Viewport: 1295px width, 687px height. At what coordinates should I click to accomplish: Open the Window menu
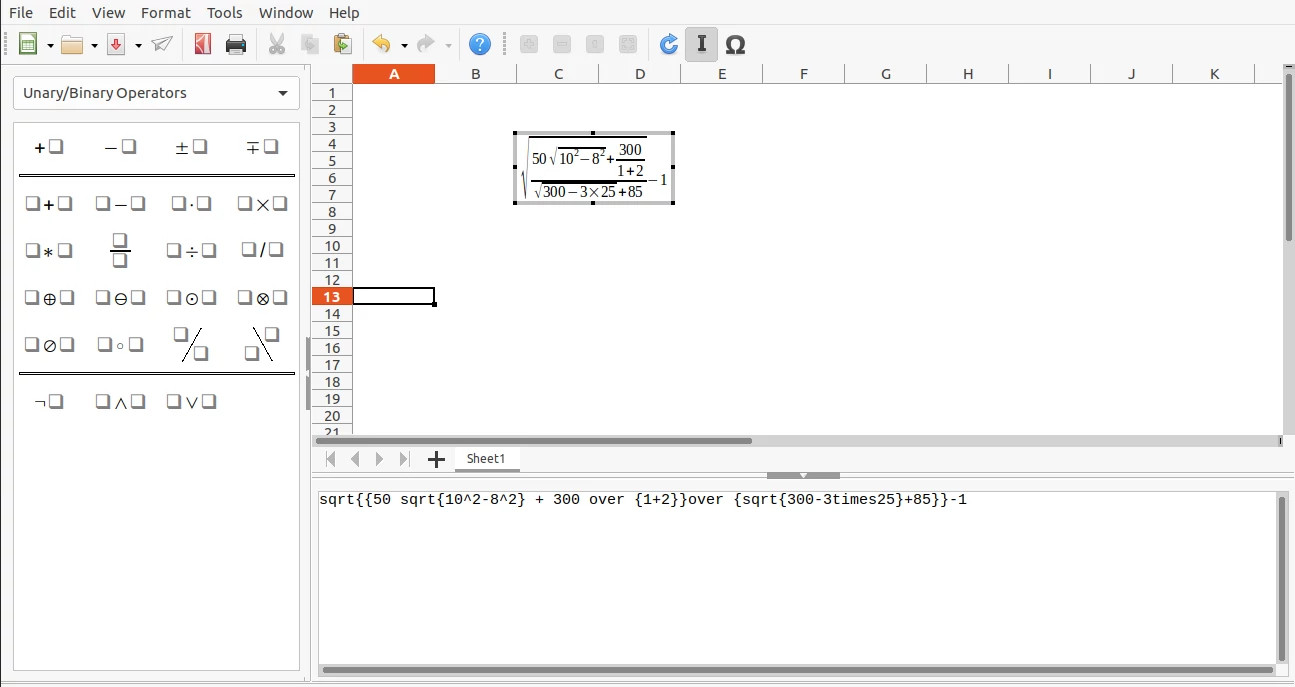pos(286,13)
